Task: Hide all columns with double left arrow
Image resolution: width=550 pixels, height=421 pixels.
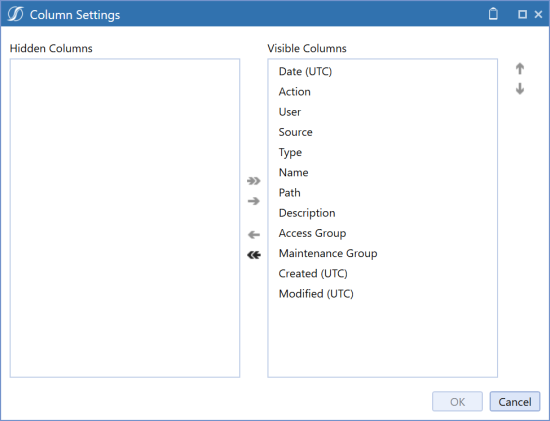Action: (x=254, y=255)
